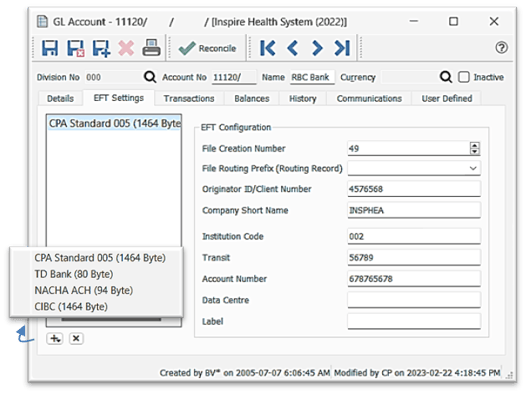Go to the first record
Screen dimensions: 526x394
[x=268, y=48]
